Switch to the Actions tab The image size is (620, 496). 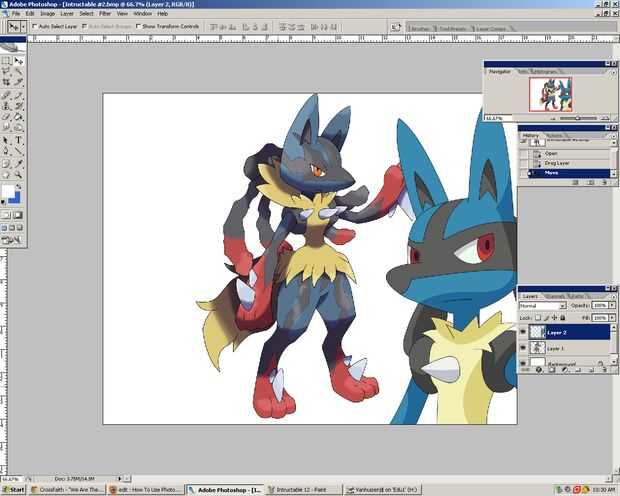(x=554, y=135)
